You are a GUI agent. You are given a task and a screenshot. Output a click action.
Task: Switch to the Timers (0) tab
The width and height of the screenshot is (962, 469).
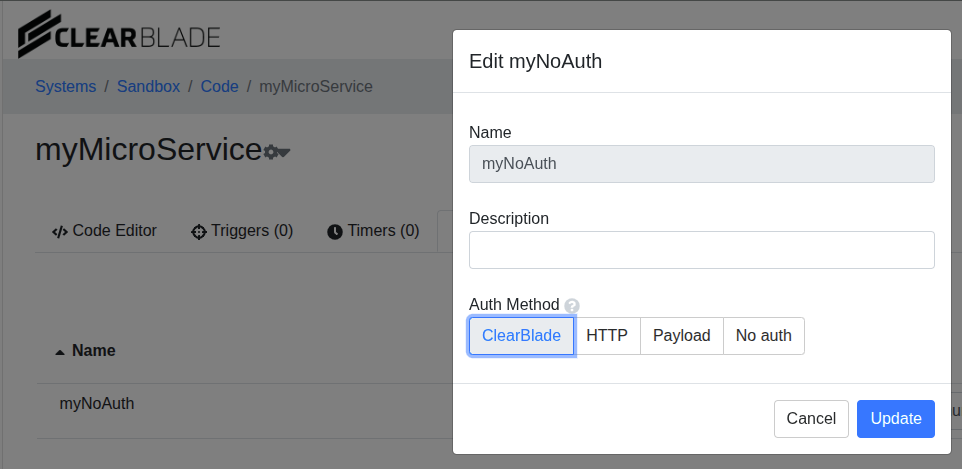(x=373, y=231)
